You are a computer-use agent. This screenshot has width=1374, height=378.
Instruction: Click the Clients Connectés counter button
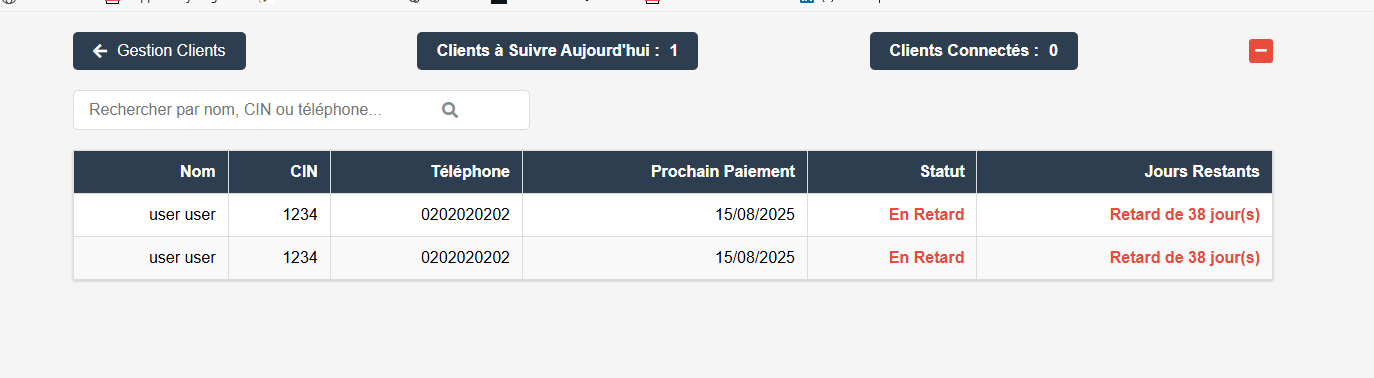[974, 51]
